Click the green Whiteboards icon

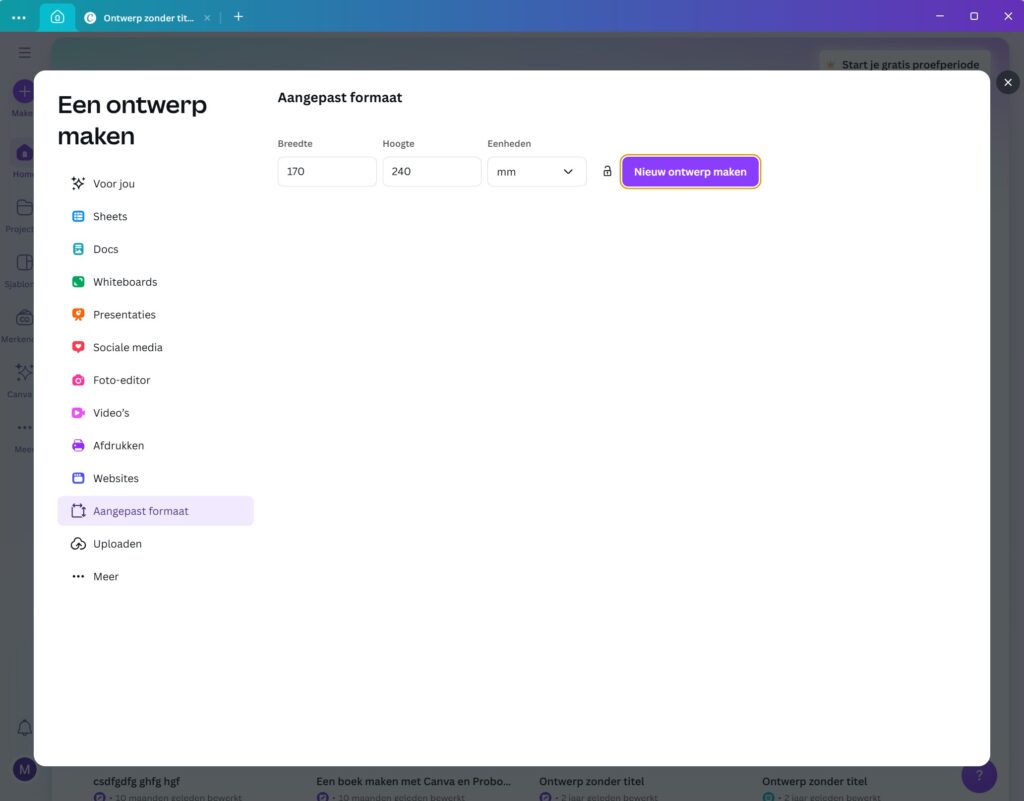pyautogui.click(x=78, y=282)
